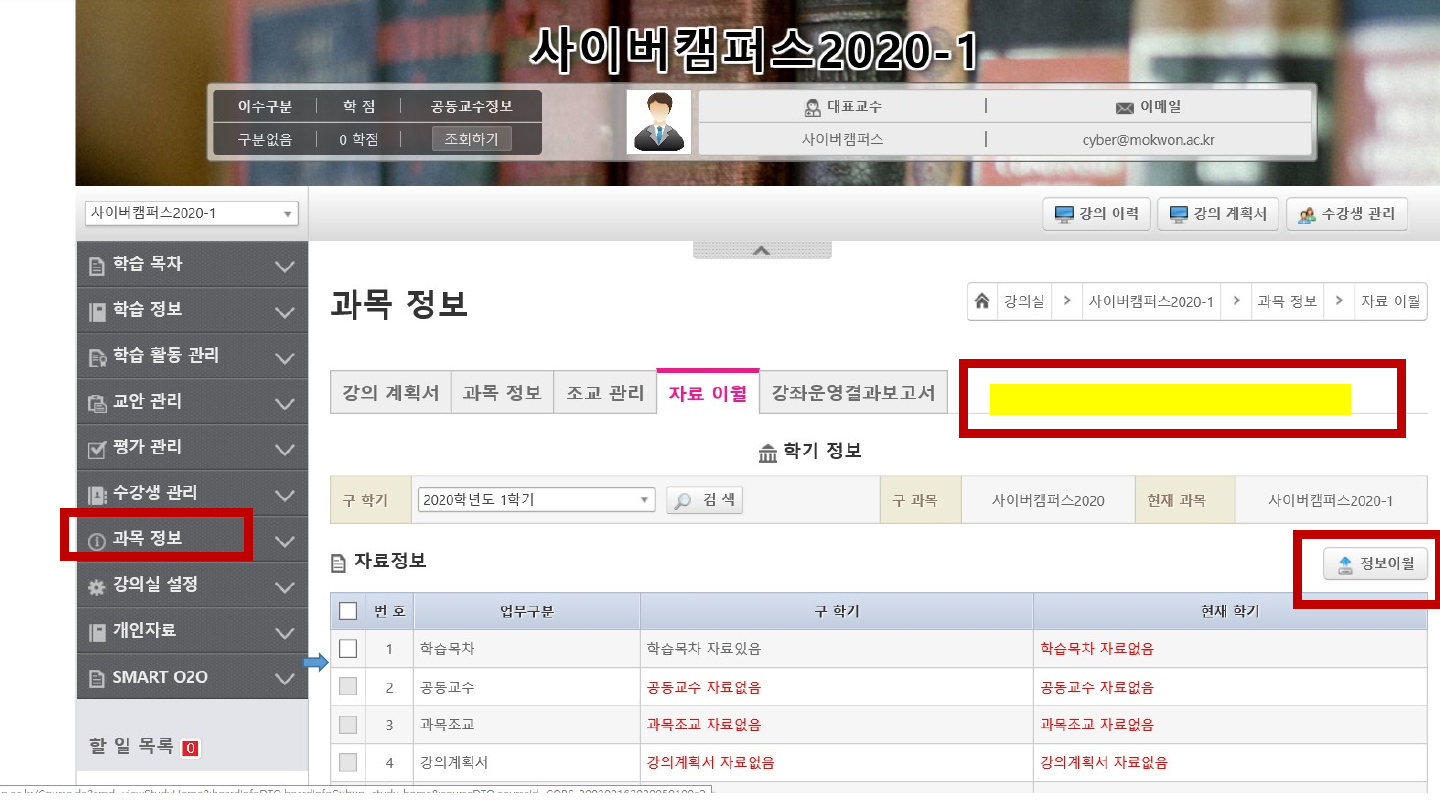Click the professor avatar thumbnail

coord(658,123)
